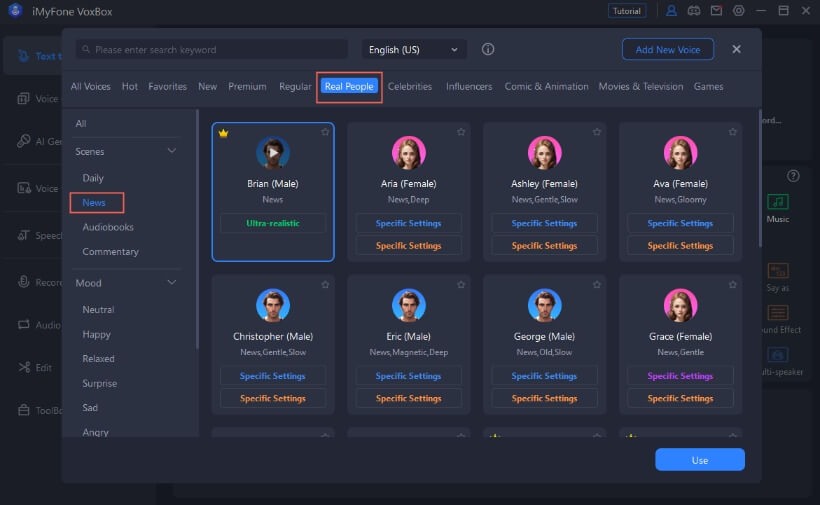Favorite Eric (Male) with star

(x=461, y=284)
